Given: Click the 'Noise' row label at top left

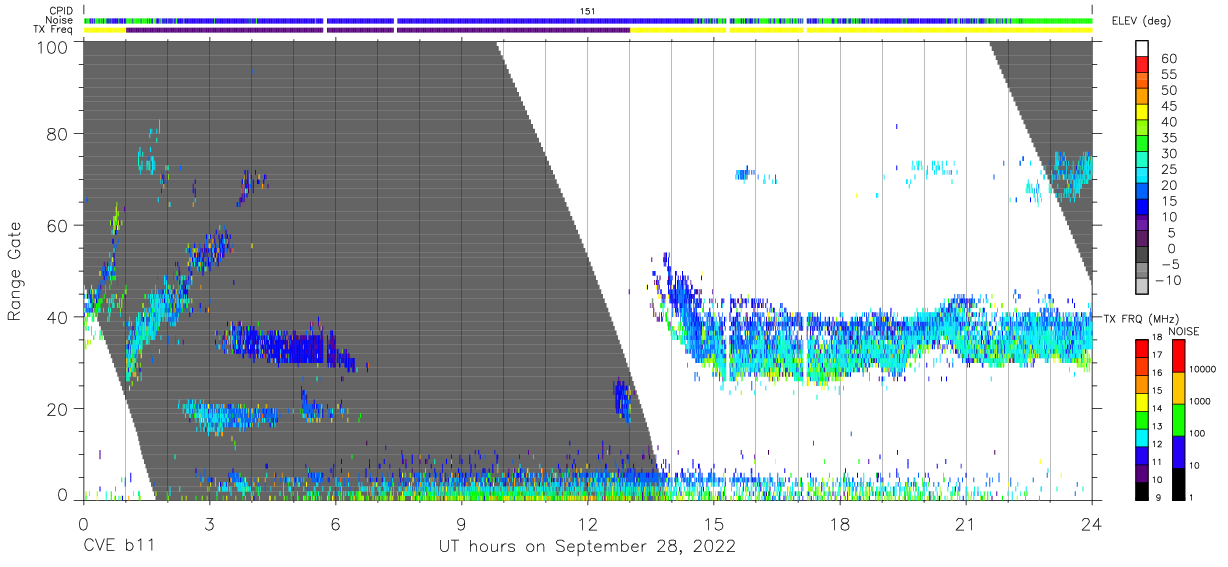Looking at the screenshot, I should 59,20.
